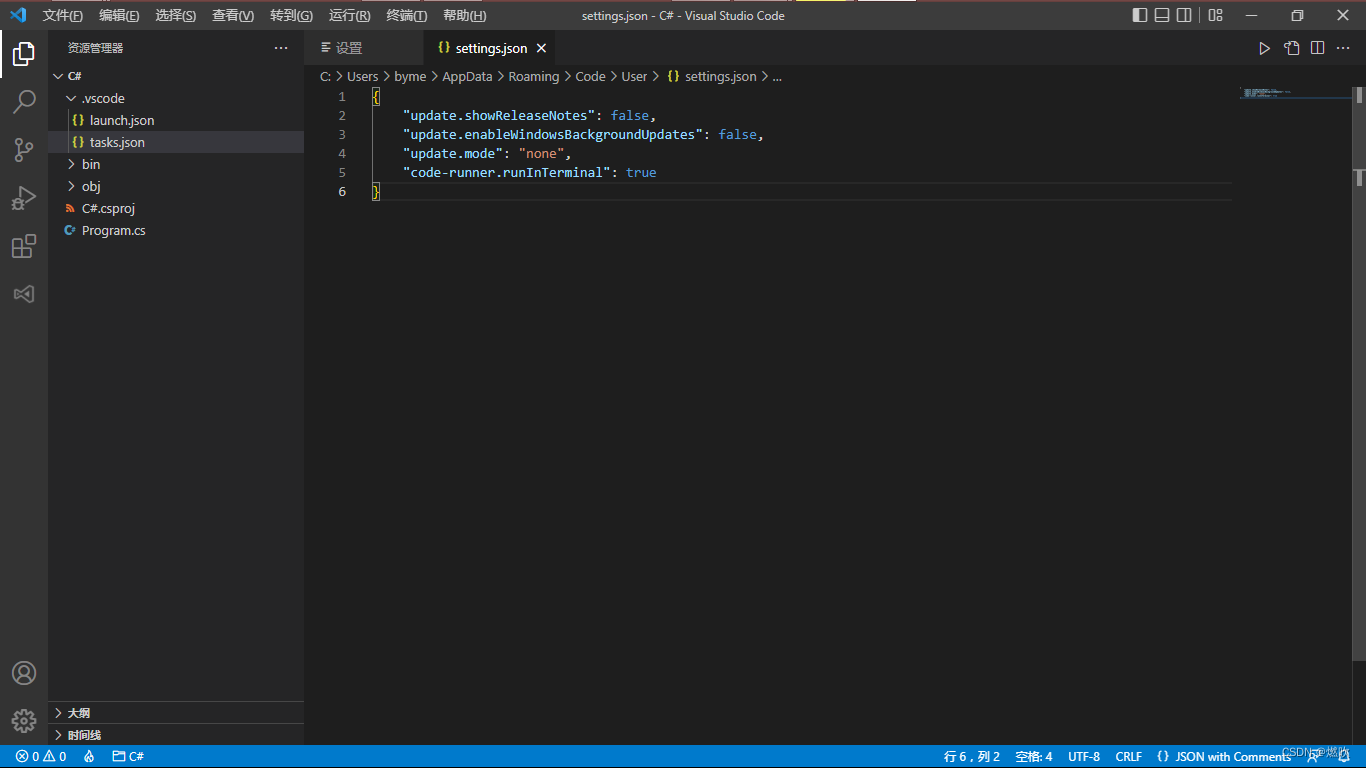
Task: Toggle the secondary side bar visibility
Action: [x=1184, y=15]
